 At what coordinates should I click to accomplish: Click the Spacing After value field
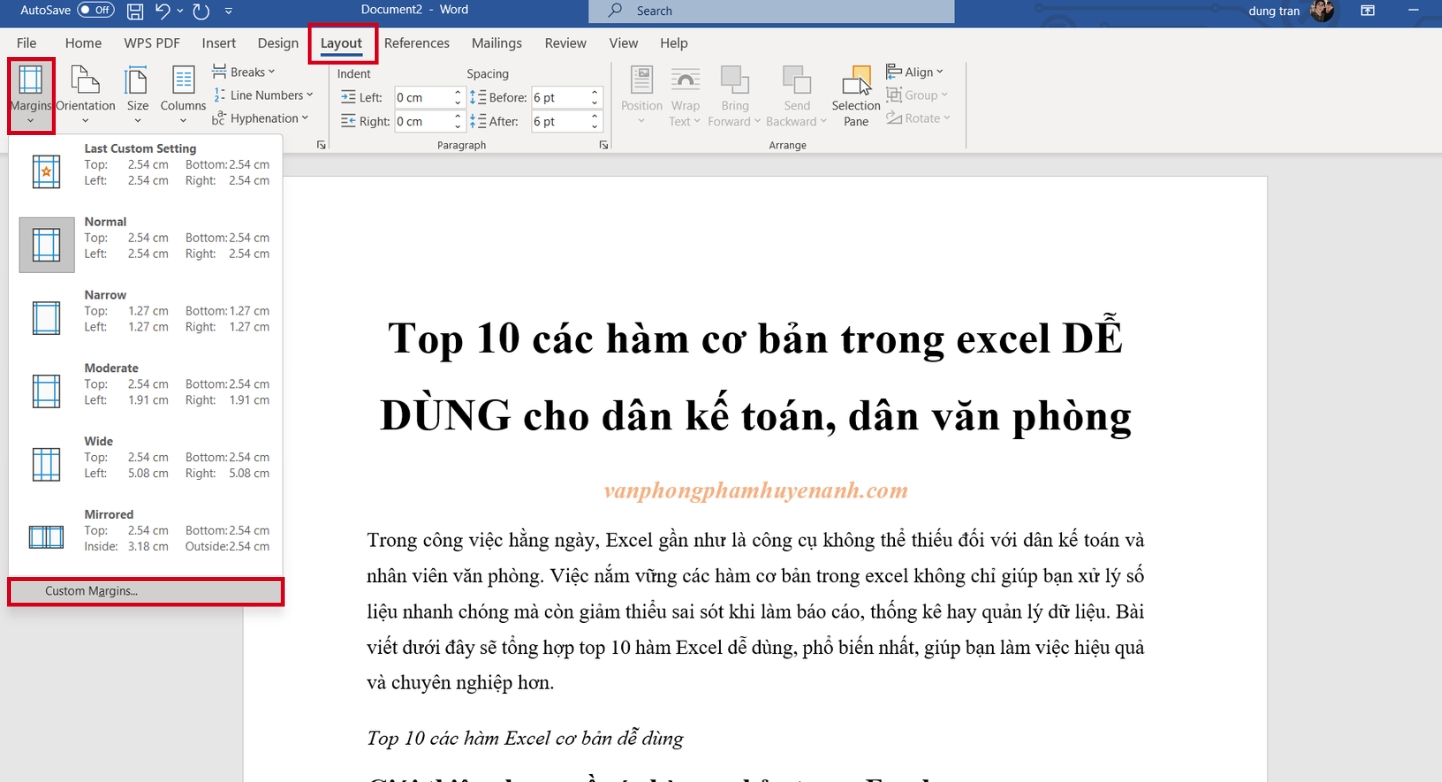pyautogui.click(x=559, y=121)
